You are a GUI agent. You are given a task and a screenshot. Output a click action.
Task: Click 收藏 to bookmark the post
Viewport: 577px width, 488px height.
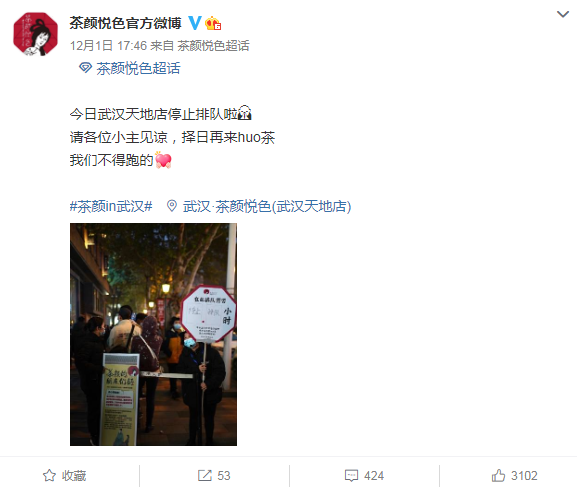[x=74, y=475]
